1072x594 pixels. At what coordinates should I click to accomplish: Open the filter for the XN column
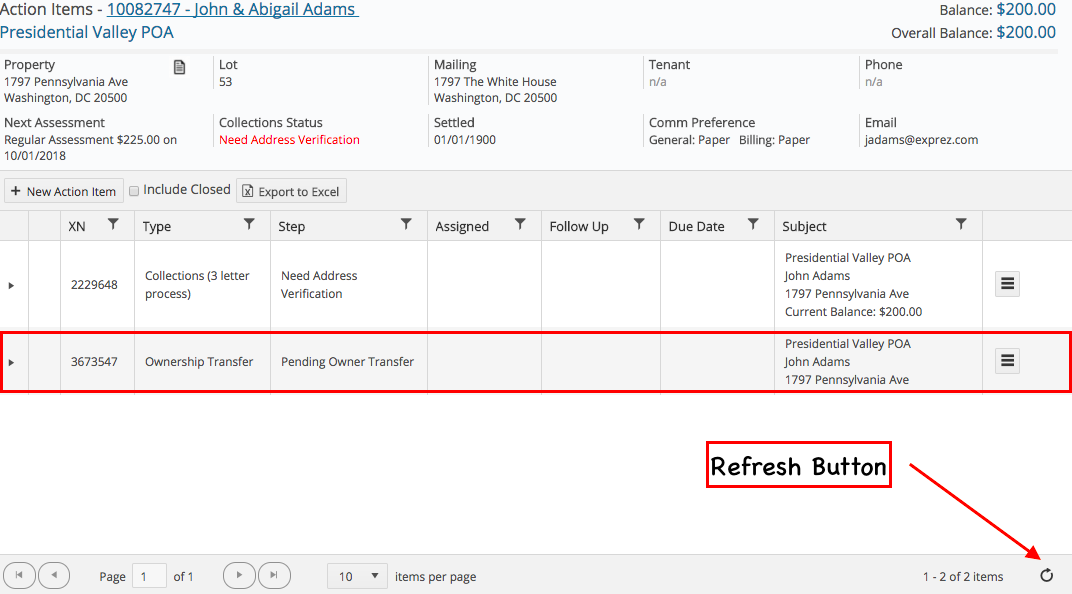(x=113, y=225)
